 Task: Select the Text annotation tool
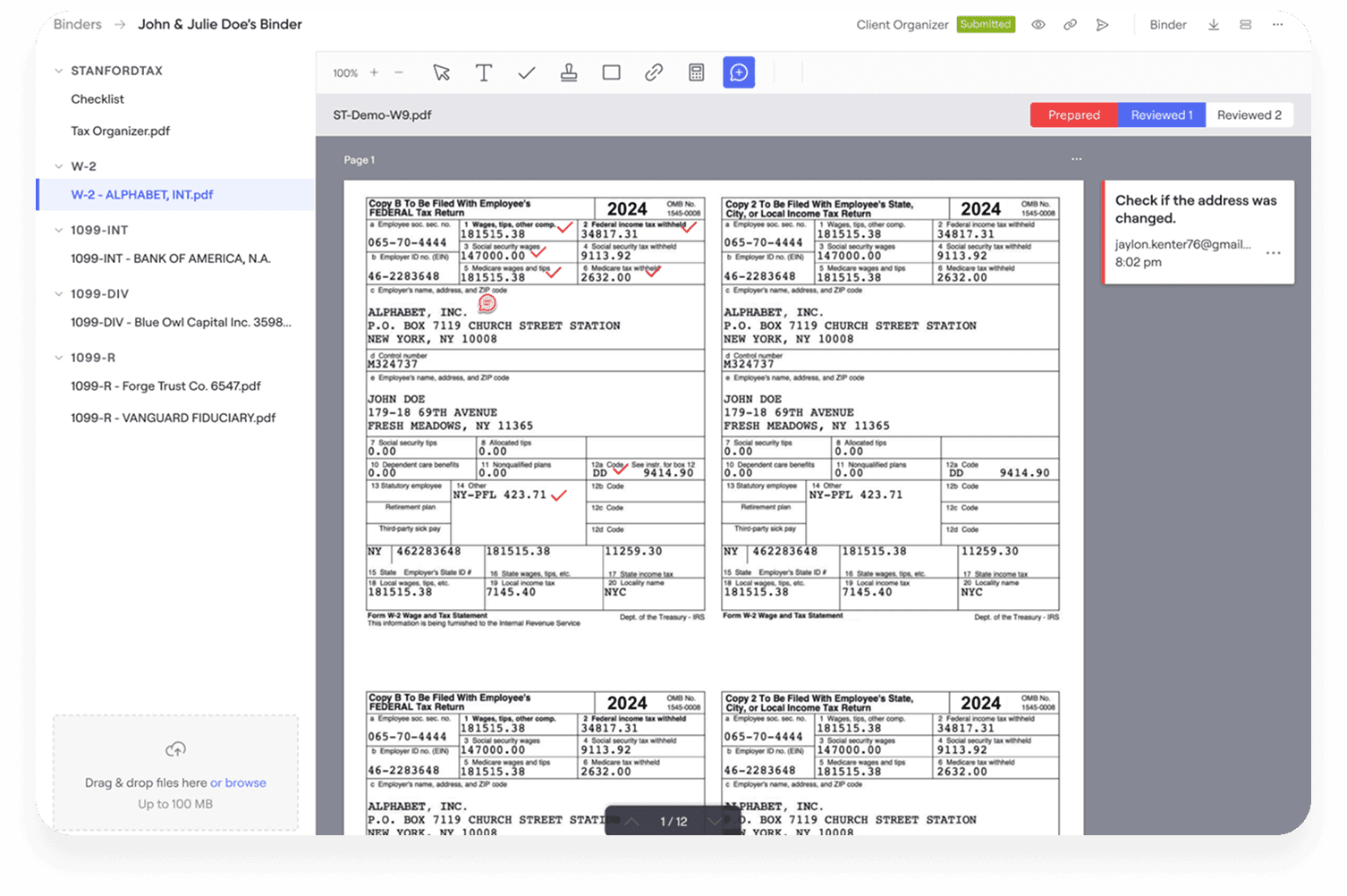click(x=484, y=72)
